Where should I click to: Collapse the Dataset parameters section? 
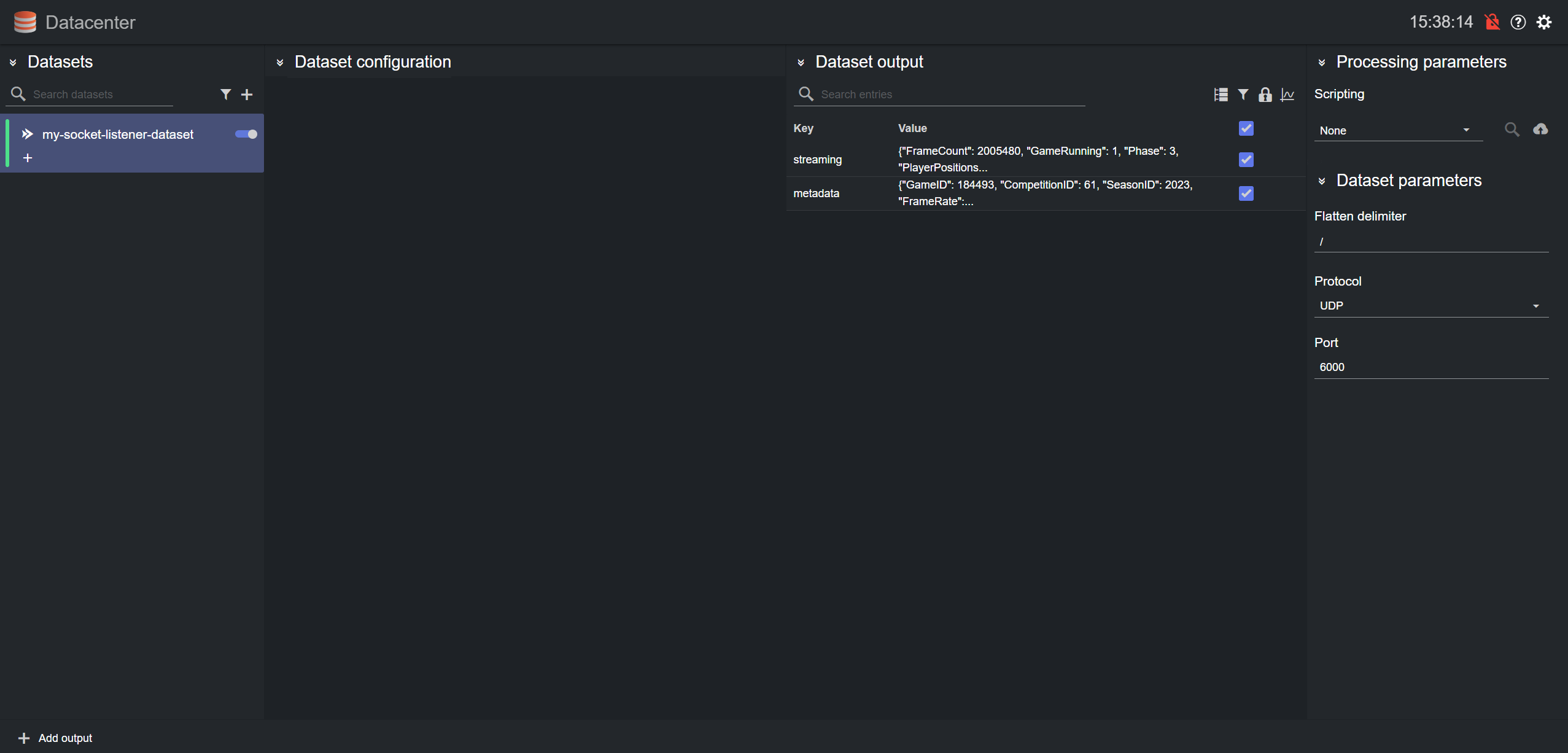pos(1322,181)
